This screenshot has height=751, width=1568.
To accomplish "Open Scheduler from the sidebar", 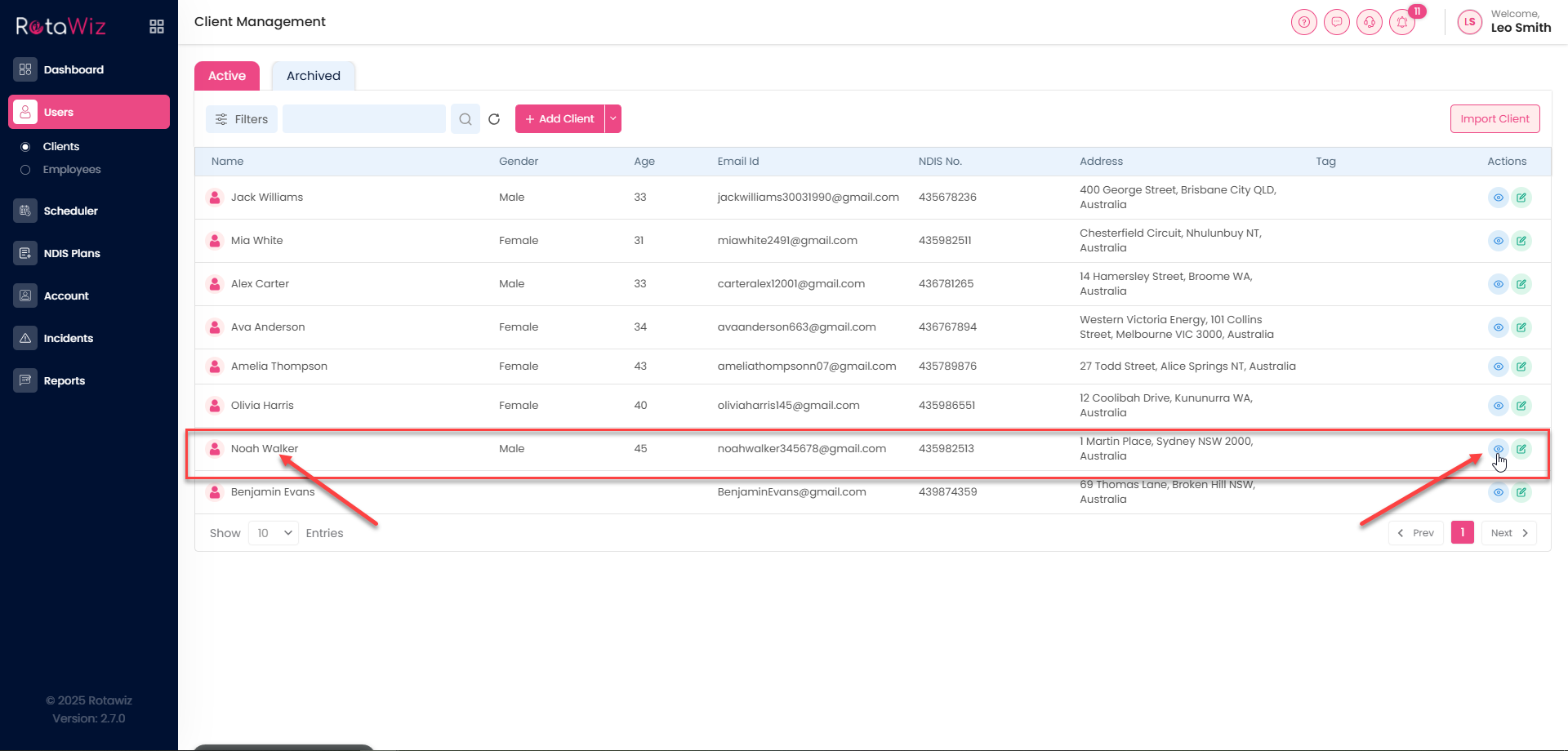I will [70, 211].
